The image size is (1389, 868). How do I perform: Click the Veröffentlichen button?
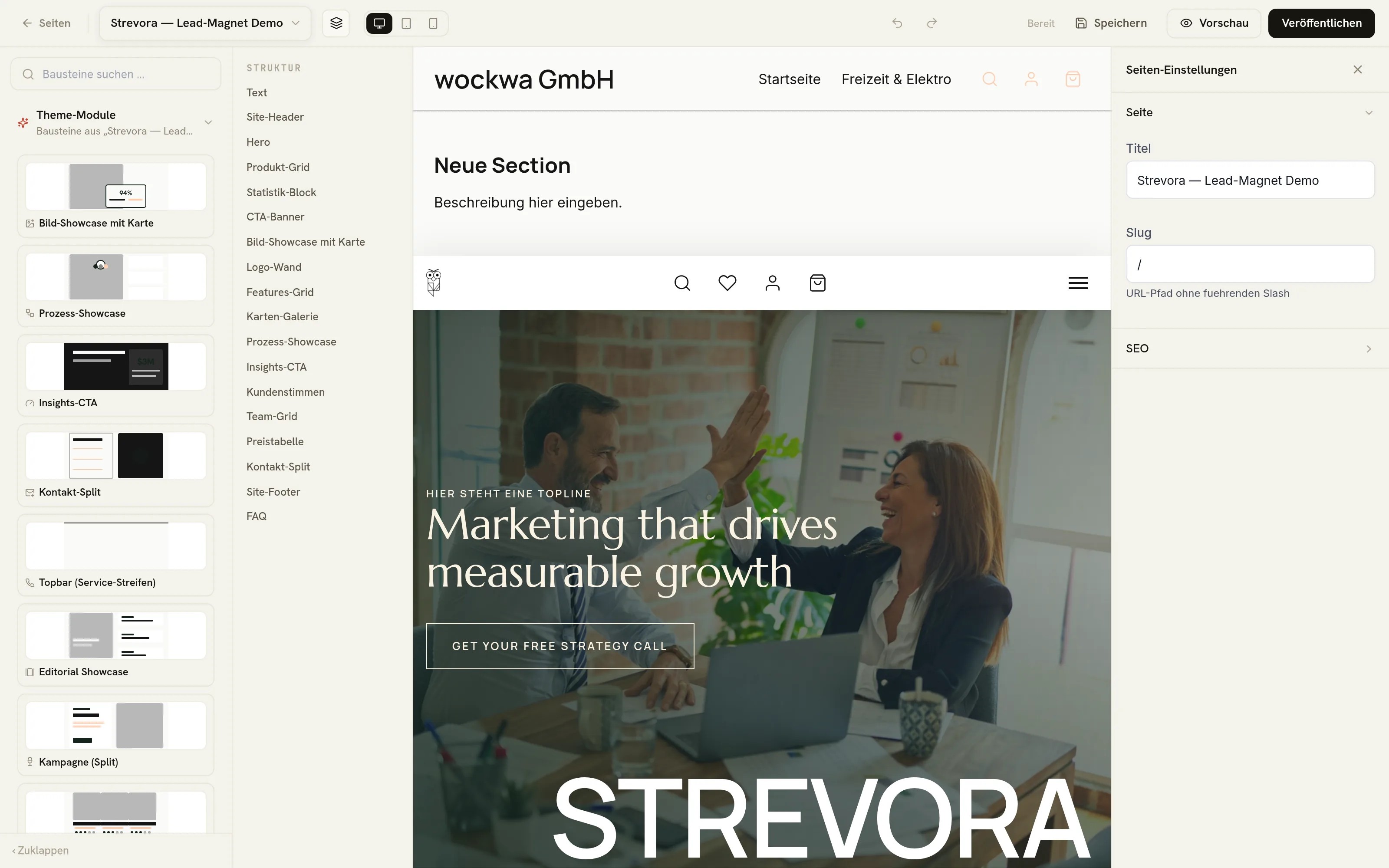(1321, 23)
